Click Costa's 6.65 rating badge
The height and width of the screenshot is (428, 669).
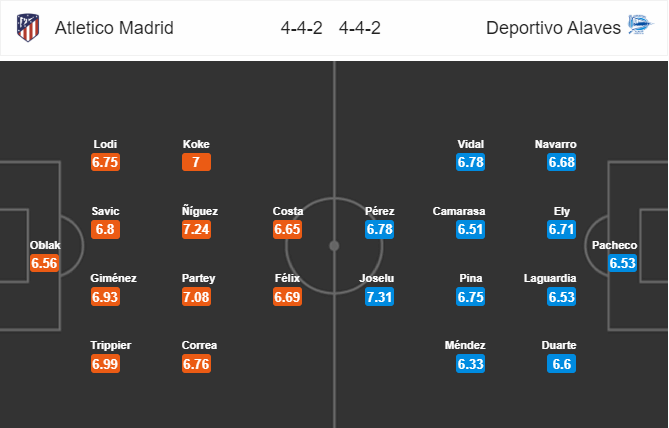[x=288, y=229]
